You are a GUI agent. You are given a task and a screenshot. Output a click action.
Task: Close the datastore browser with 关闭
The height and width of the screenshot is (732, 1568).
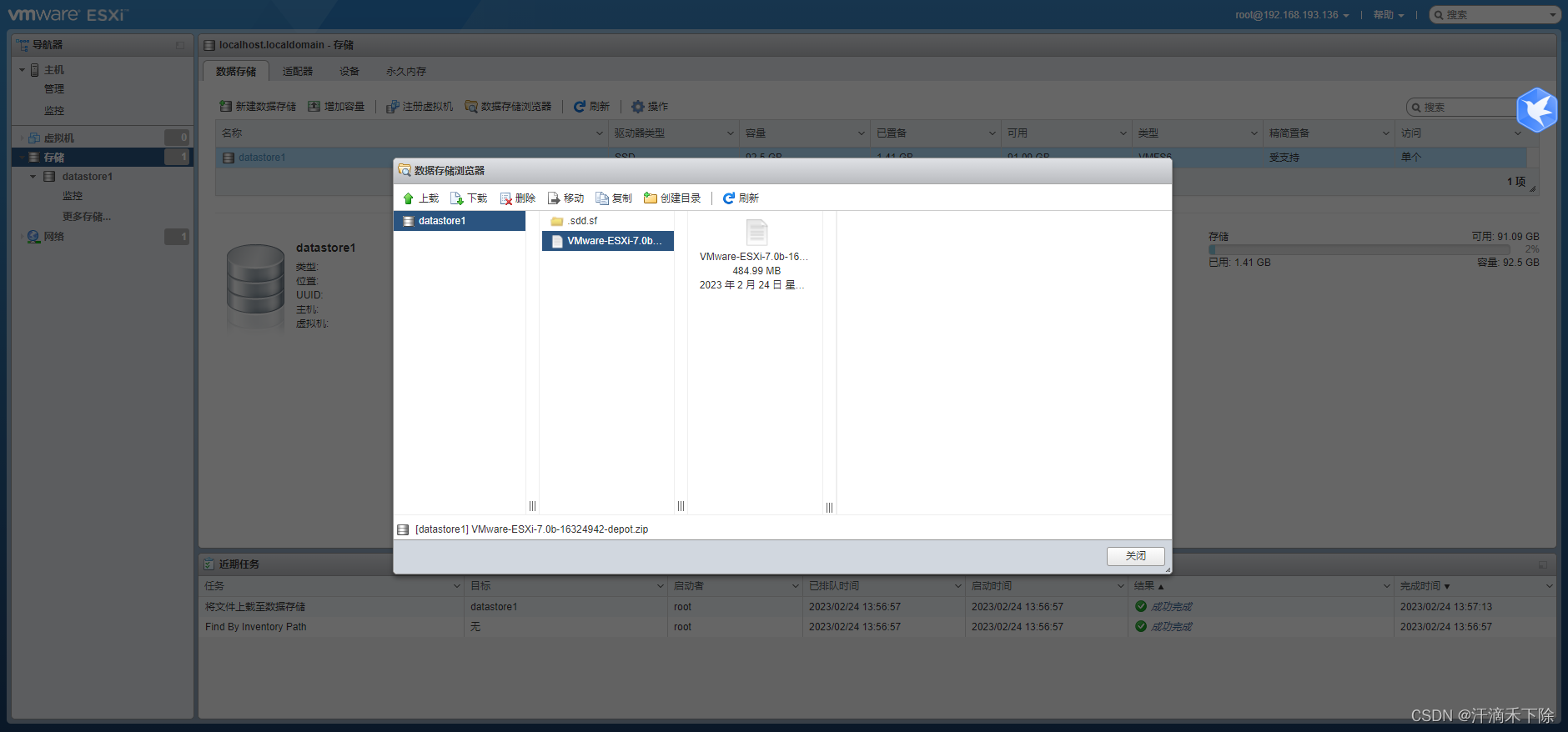coord(1135,556)
